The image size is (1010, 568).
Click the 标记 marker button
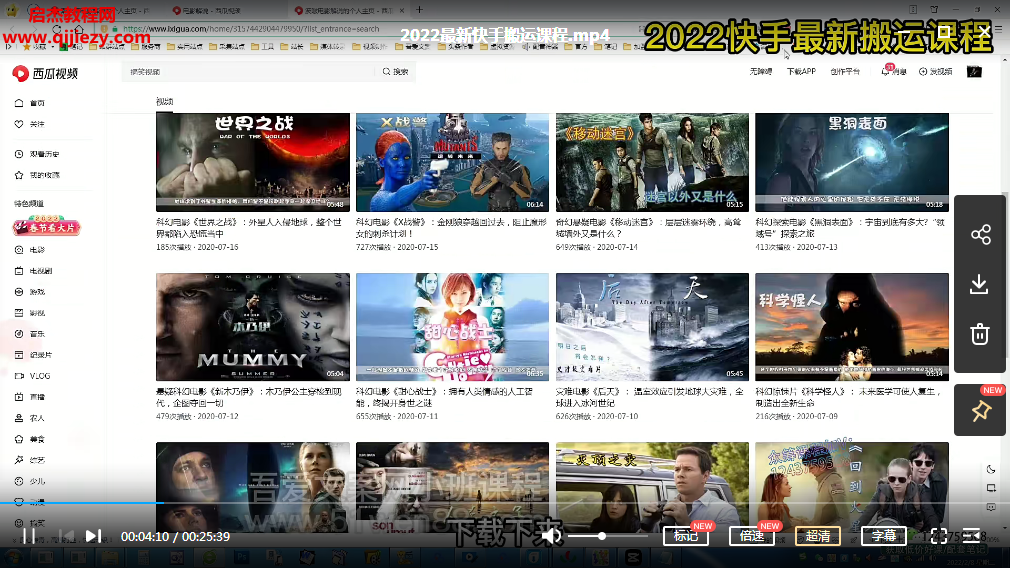click(x=686, y=536)
